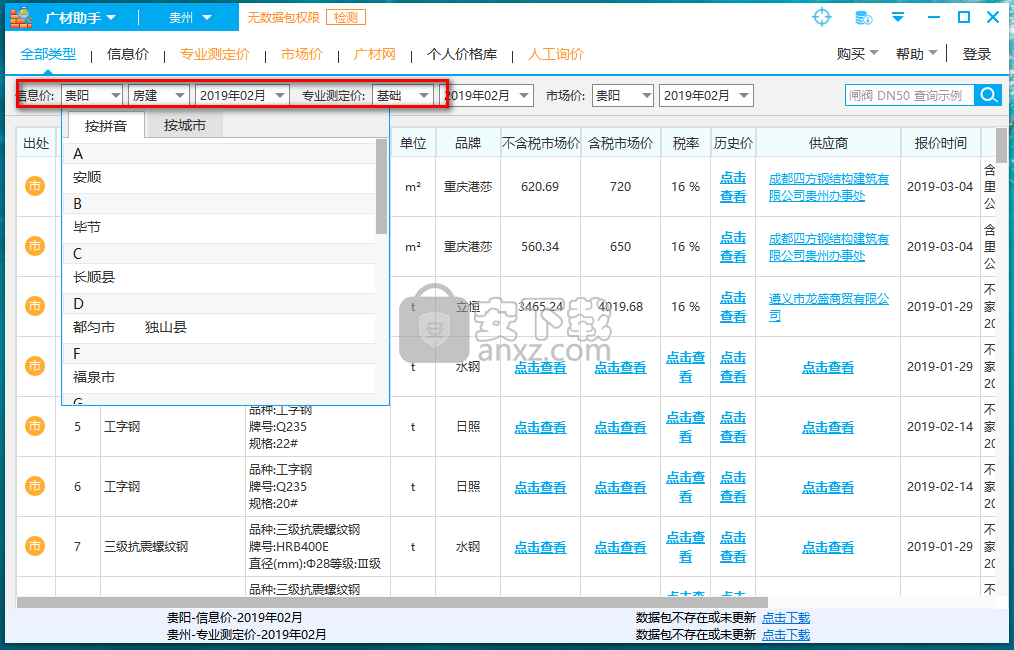Select the 按城市 tab in city popup
Viewport: 1014px width, 650px height.
point(184,125)
